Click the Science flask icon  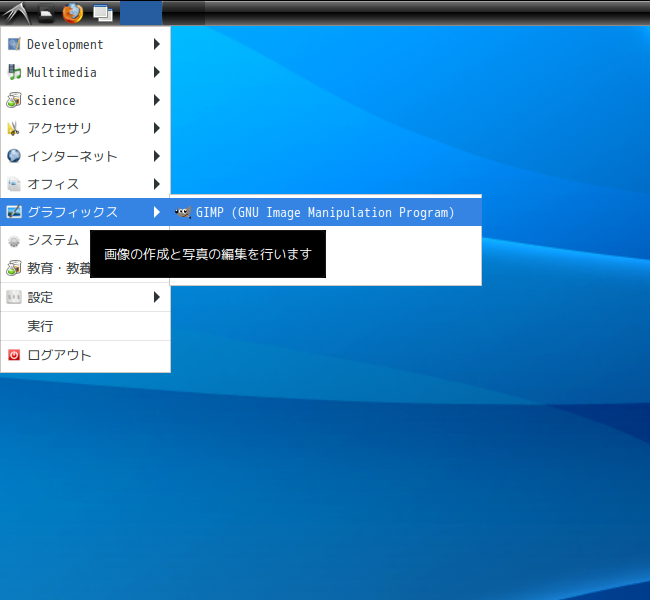click(14, 100)
